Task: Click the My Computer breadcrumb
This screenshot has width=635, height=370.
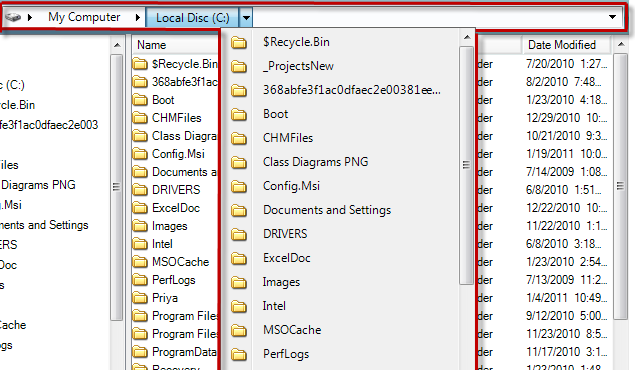Action: pos(84,17)
